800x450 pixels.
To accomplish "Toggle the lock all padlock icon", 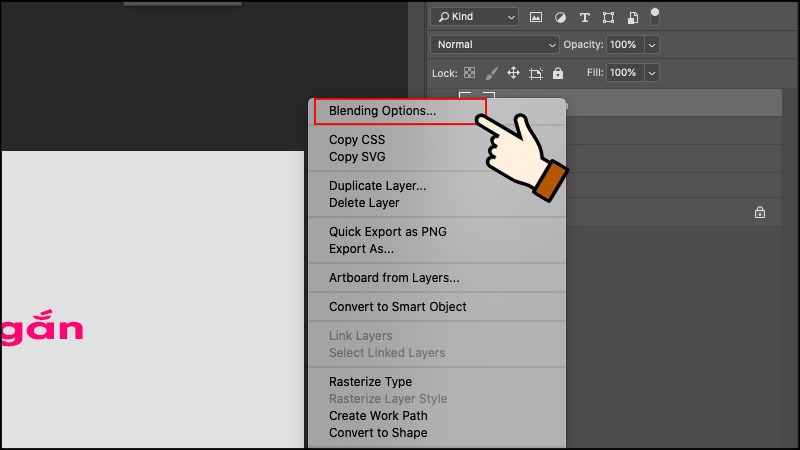I will pyautogui.click(x=558, y=73).
